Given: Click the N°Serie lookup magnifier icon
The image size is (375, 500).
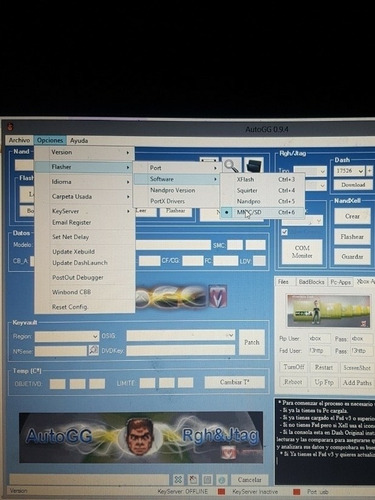Looking at the screenshot, I should coord(94,350).
